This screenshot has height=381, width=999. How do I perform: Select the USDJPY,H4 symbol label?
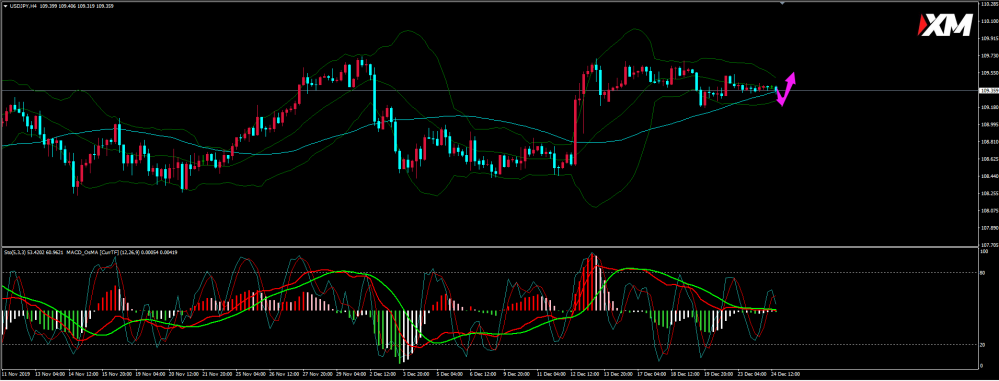click(x=24, y=6)
